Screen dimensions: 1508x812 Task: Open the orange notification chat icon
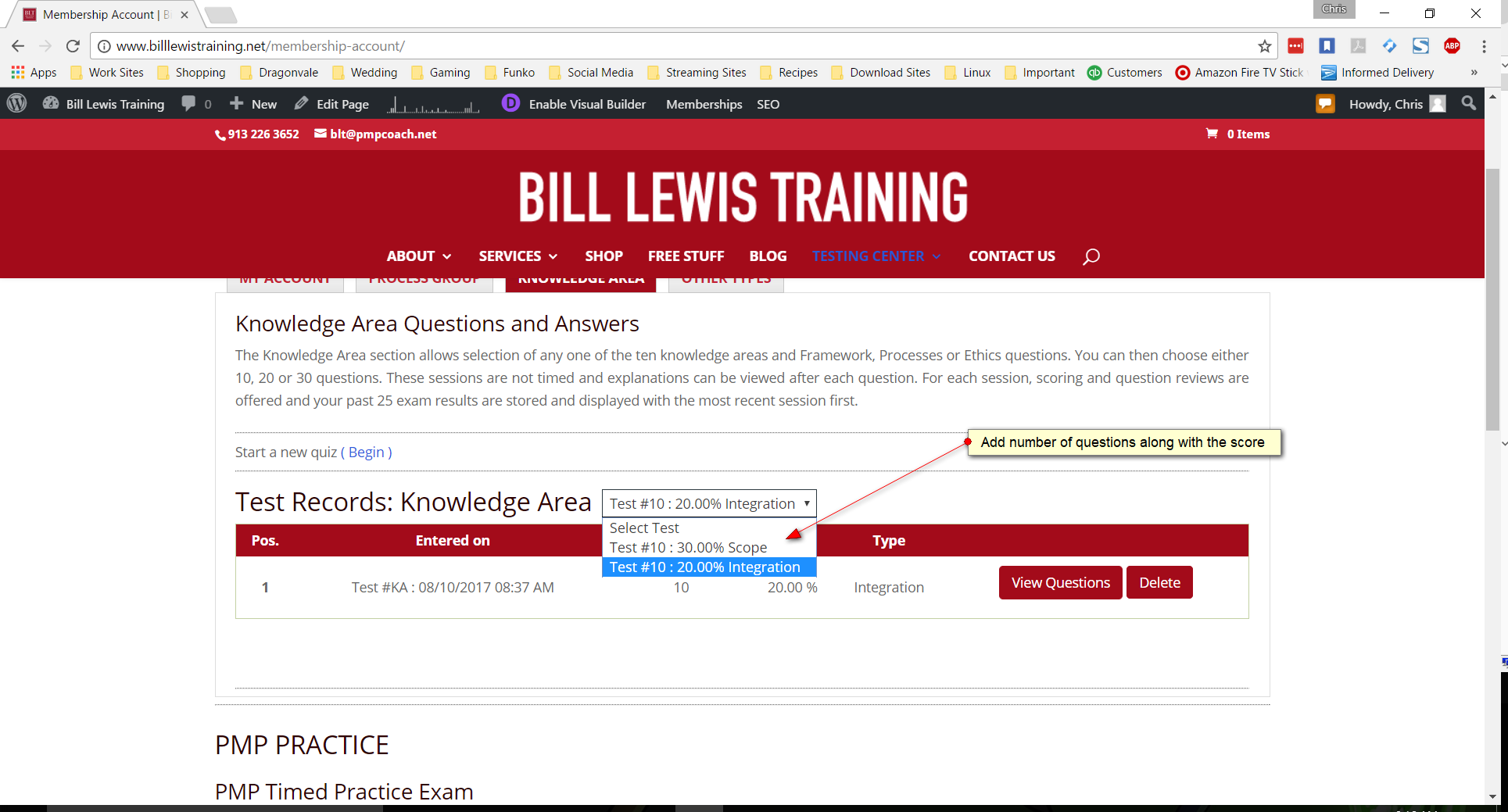[x=1325, y=104]
